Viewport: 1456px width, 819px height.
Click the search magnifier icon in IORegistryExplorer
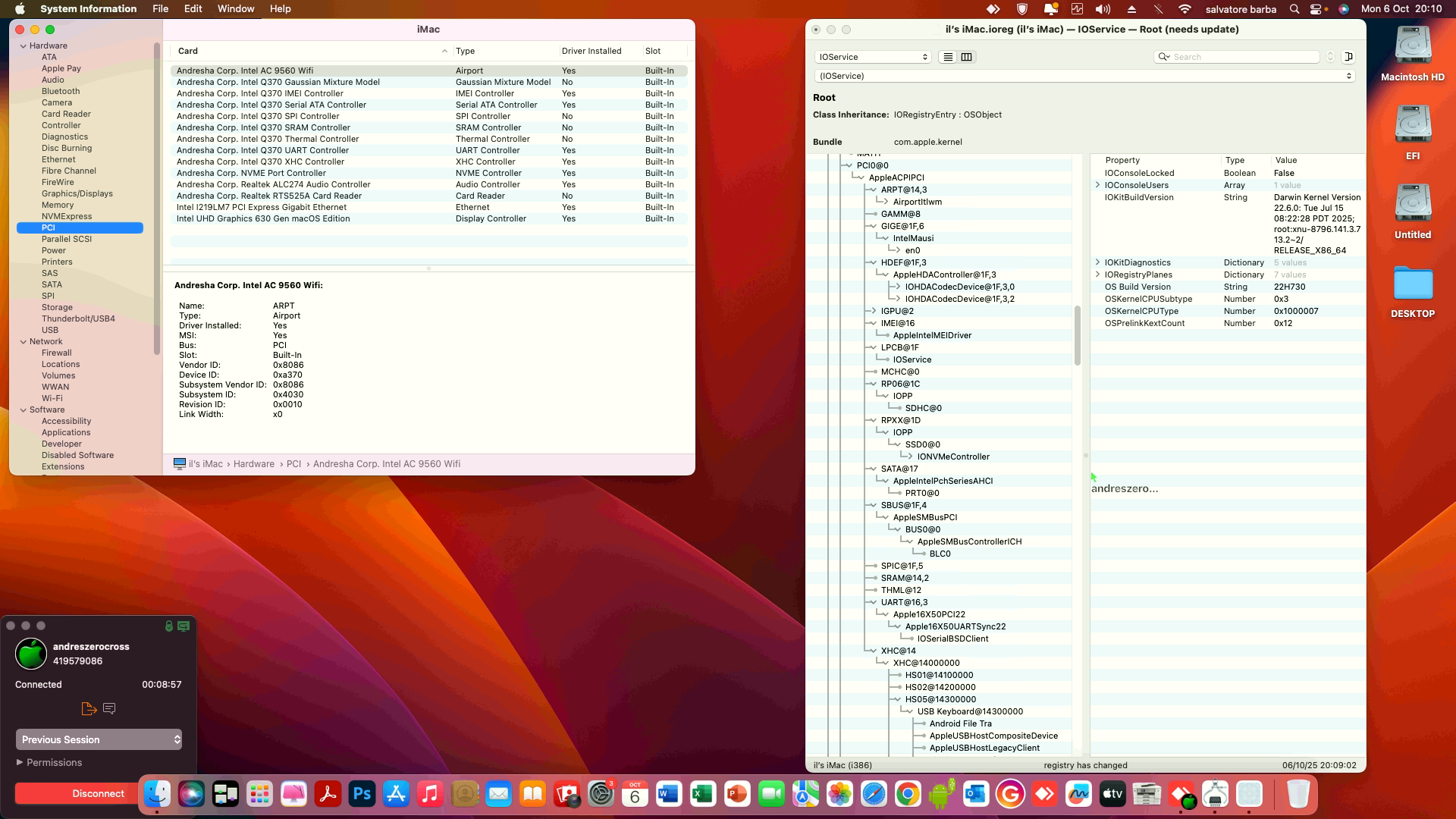1163,57
